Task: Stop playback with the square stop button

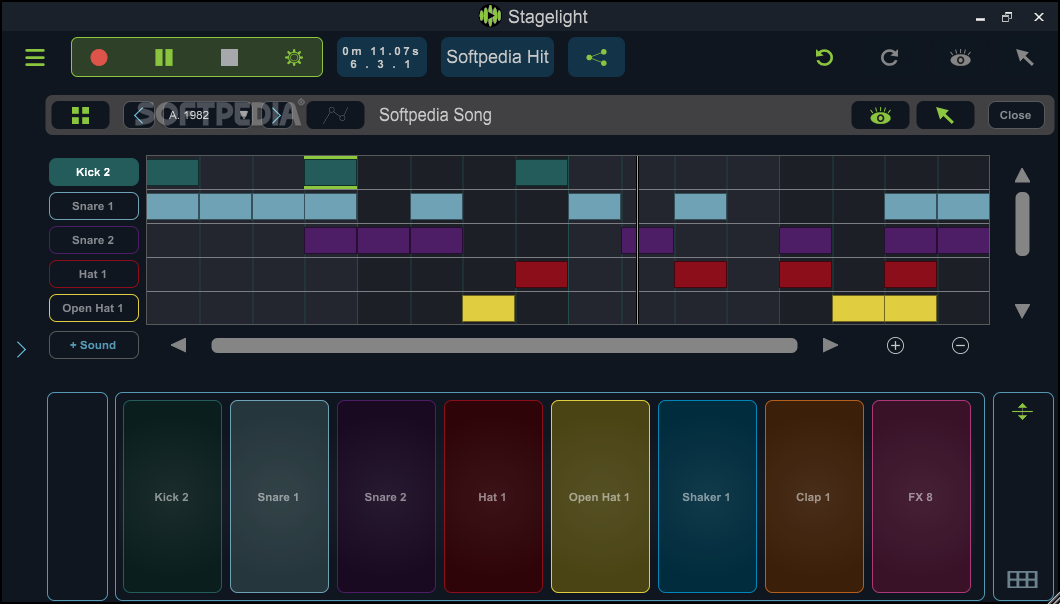Action: coord(229,57)
